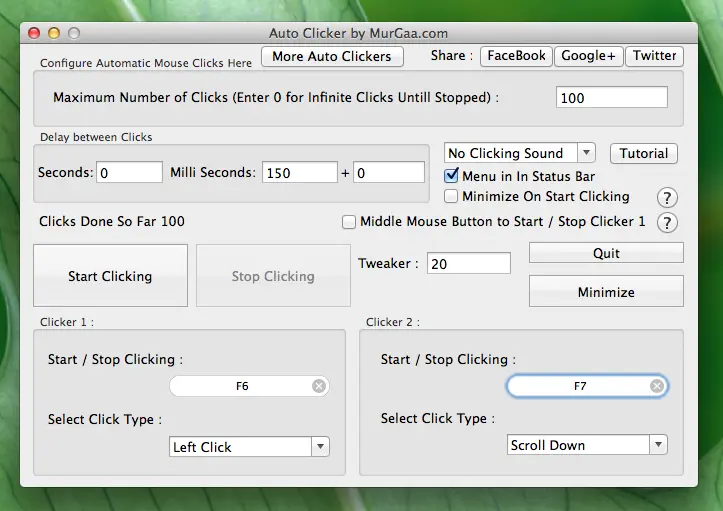Disable Menu in Status Bar checkbox
This screenshot has height=511, width=723.
pos(452,176)
